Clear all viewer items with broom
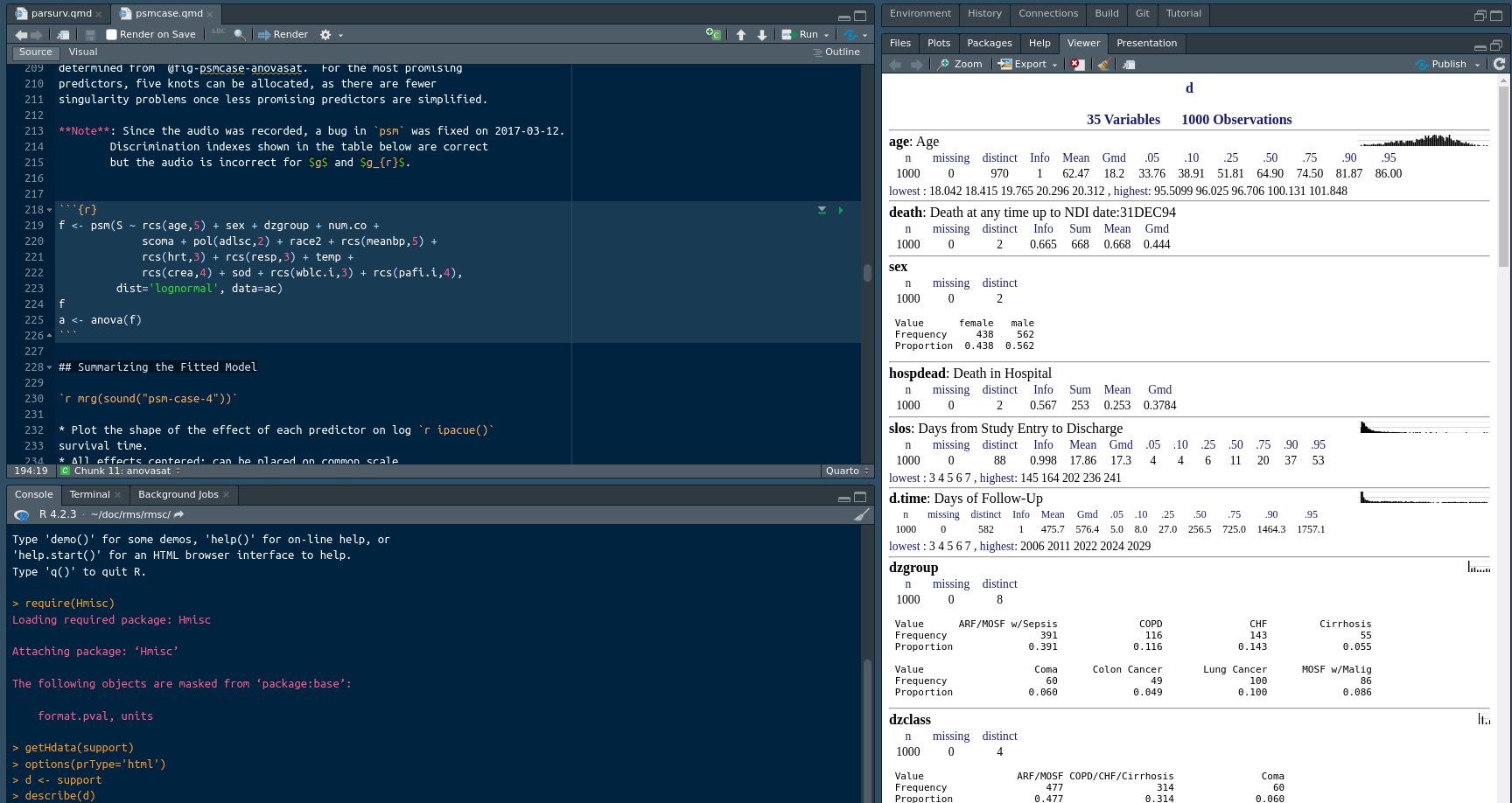The image size is (1512, 803). pyautogui.click(x=1103, y=65)
